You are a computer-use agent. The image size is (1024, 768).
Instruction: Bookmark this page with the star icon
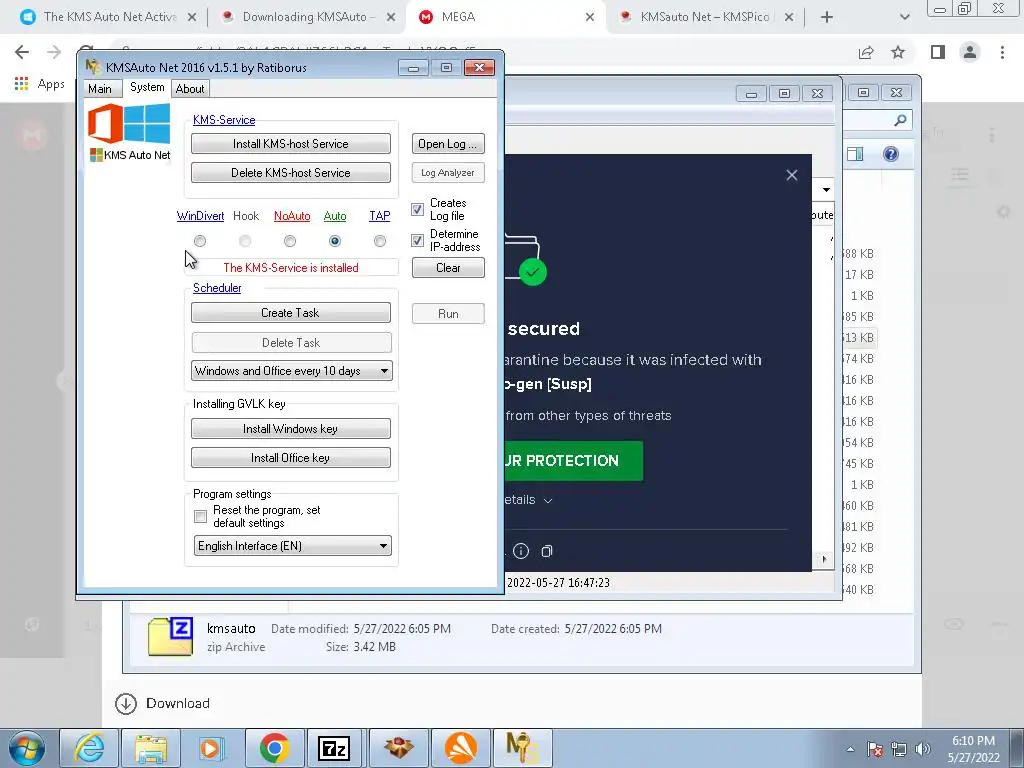click(x=898, y=52)
